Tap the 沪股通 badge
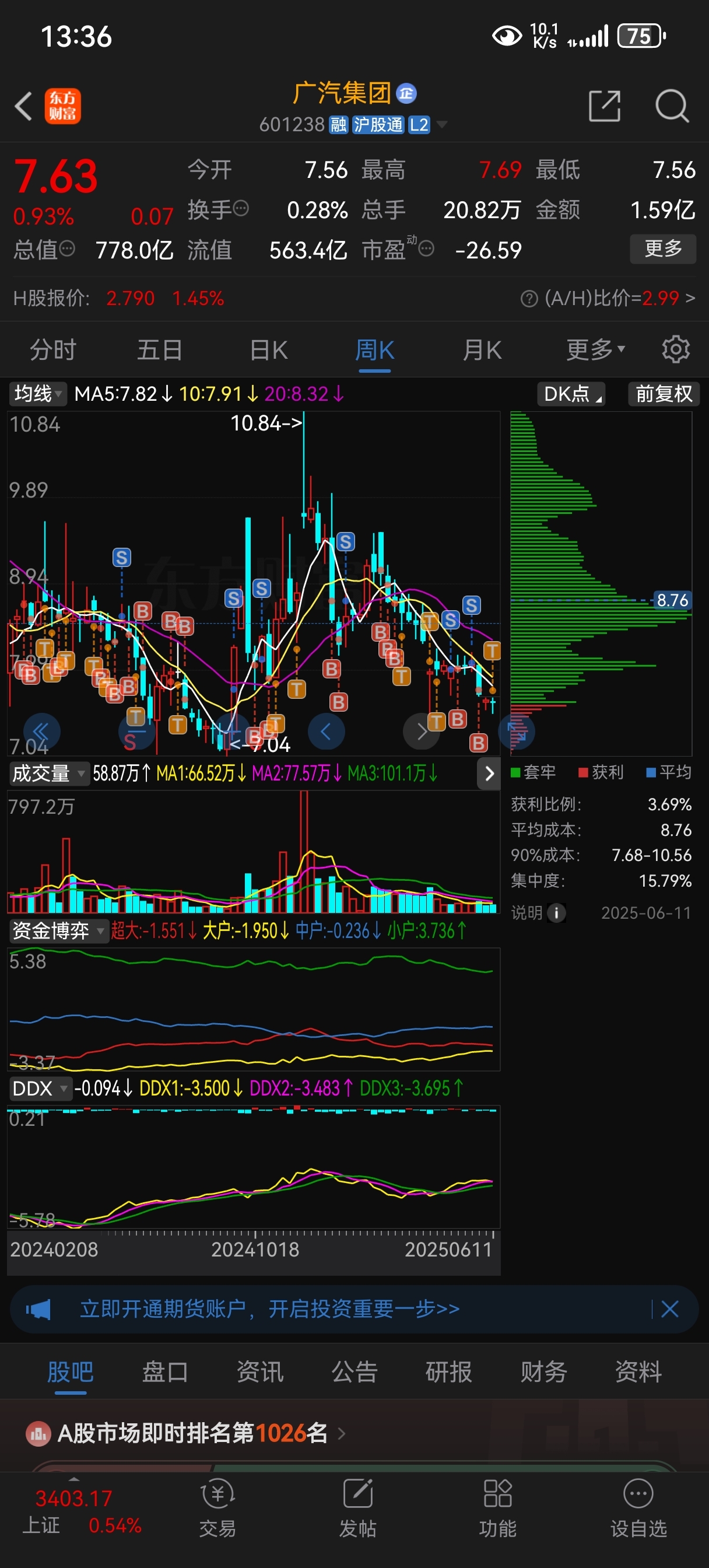709x1568 pixels. 377,125
